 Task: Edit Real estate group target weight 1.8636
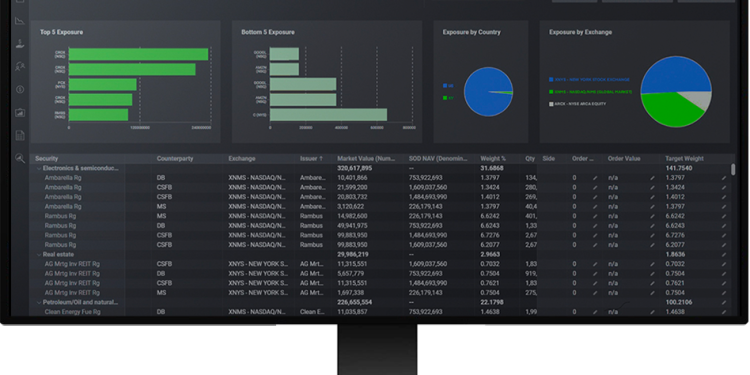pos(724,254)
